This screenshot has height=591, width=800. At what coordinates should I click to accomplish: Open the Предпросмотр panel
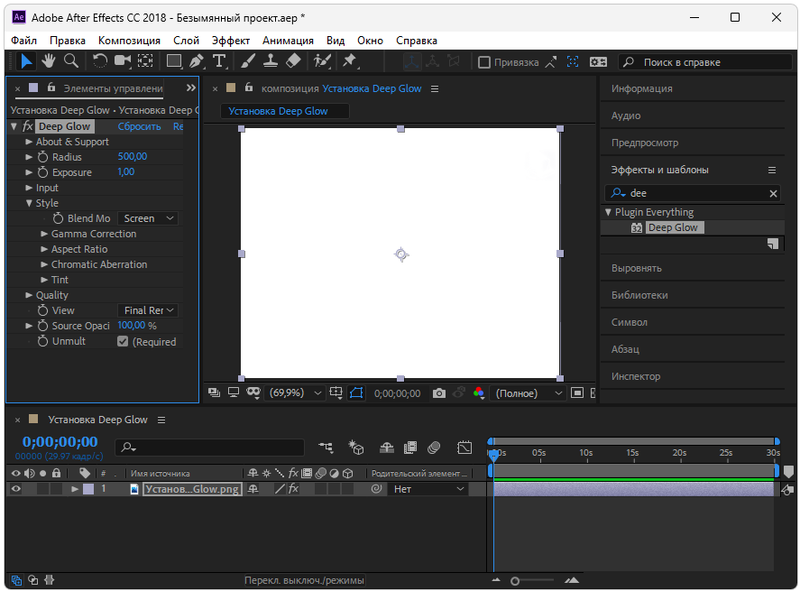(x=645, y=143)
